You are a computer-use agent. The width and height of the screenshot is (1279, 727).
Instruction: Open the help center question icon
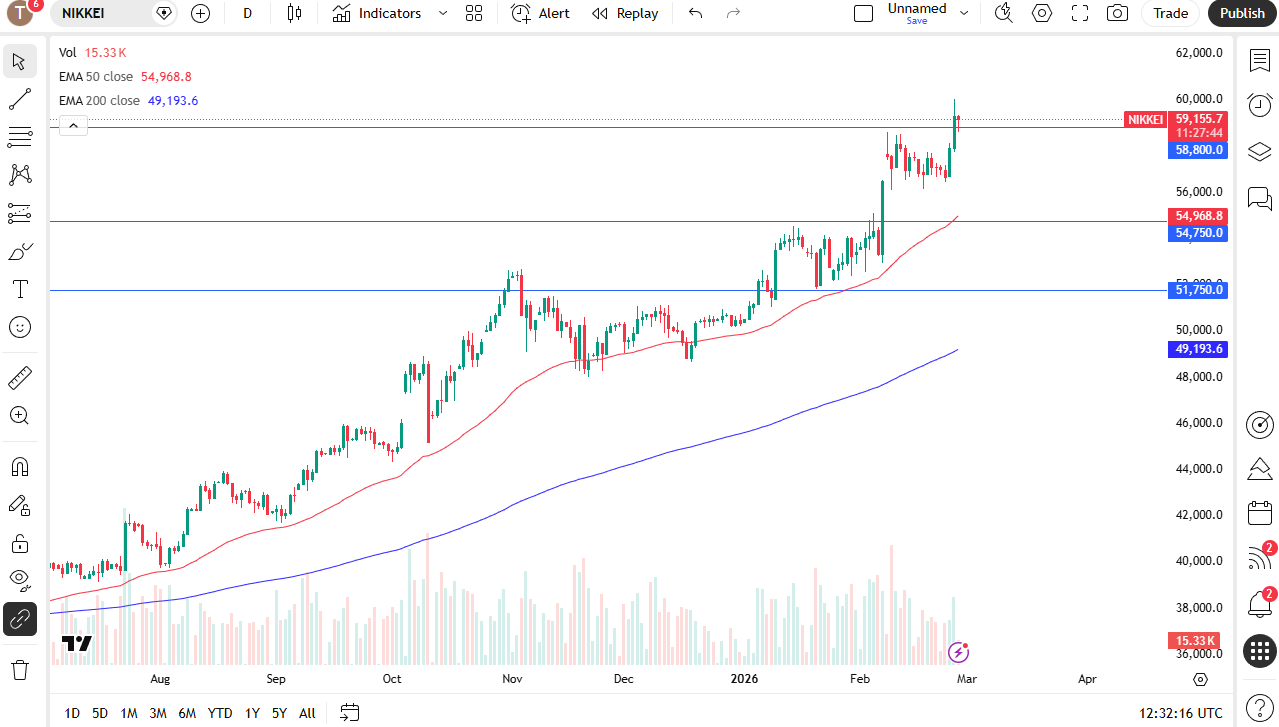[1259, 706]
